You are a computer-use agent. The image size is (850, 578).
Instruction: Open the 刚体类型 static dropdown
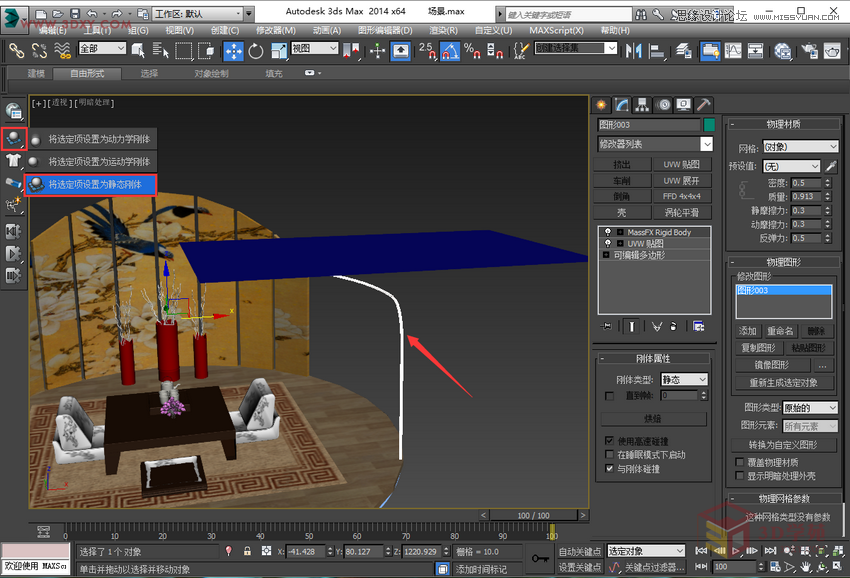(x=683, y=379)
